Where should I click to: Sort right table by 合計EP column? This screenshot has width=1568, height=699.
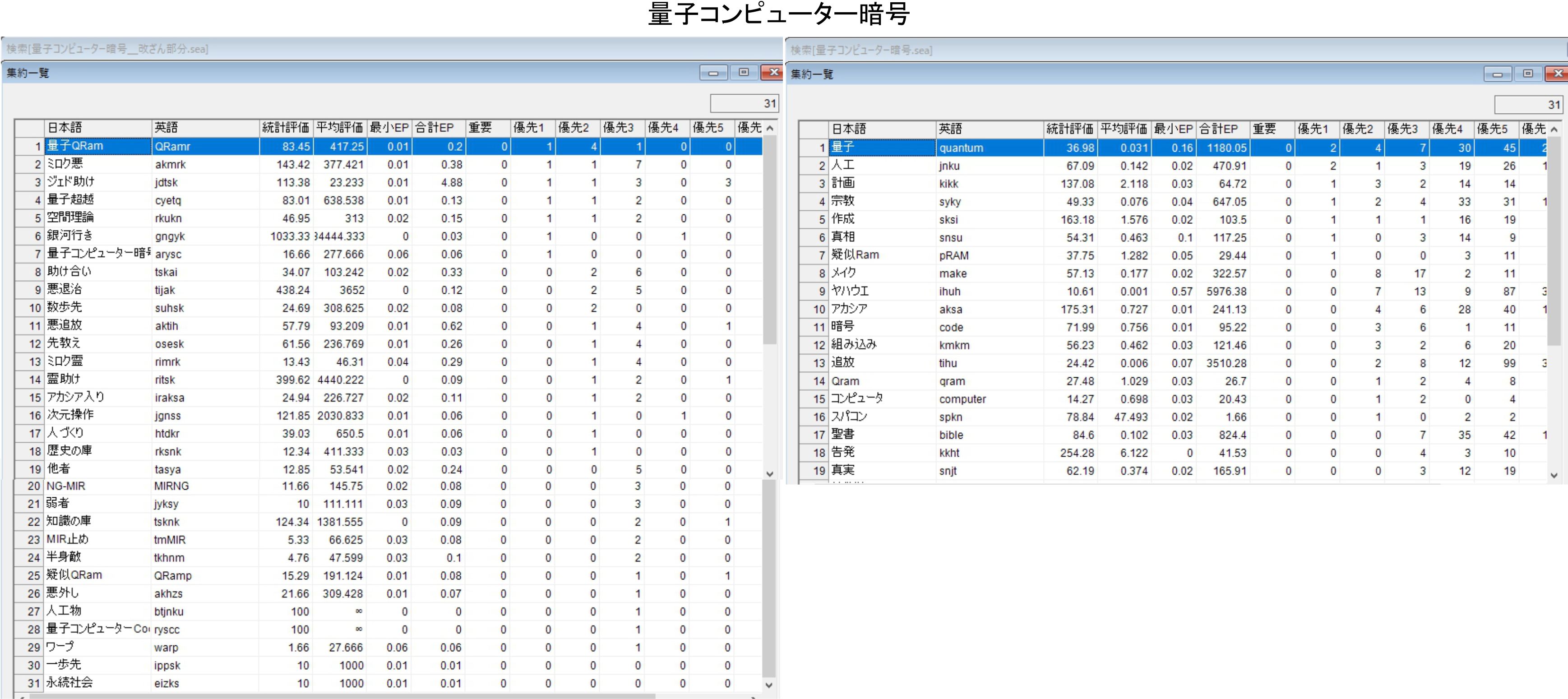(1223, 129)
